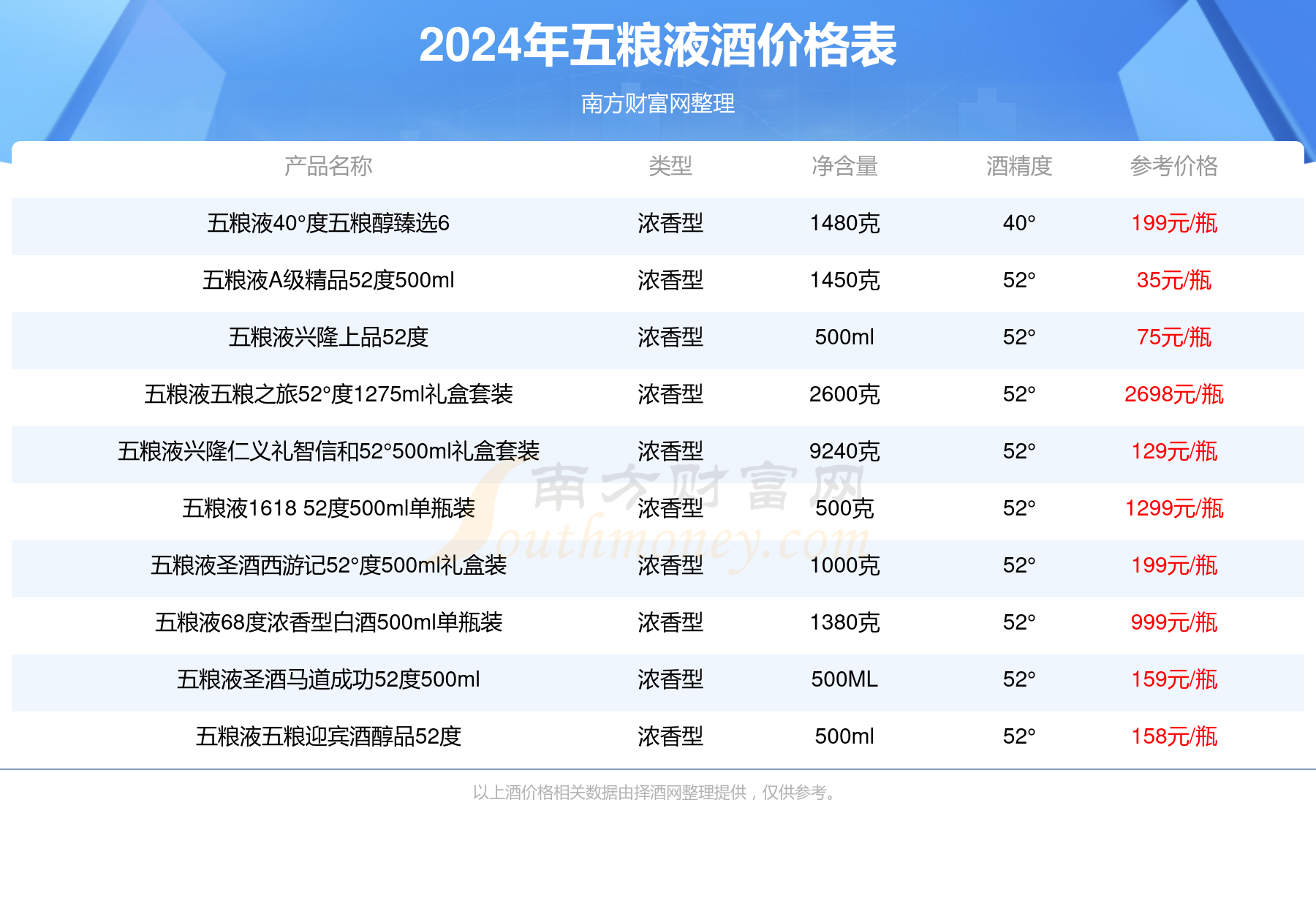The width and height of the screenshot is (1316, 914).
Task: Click the 1000克 net content cell
Action: tap(844, 565)
